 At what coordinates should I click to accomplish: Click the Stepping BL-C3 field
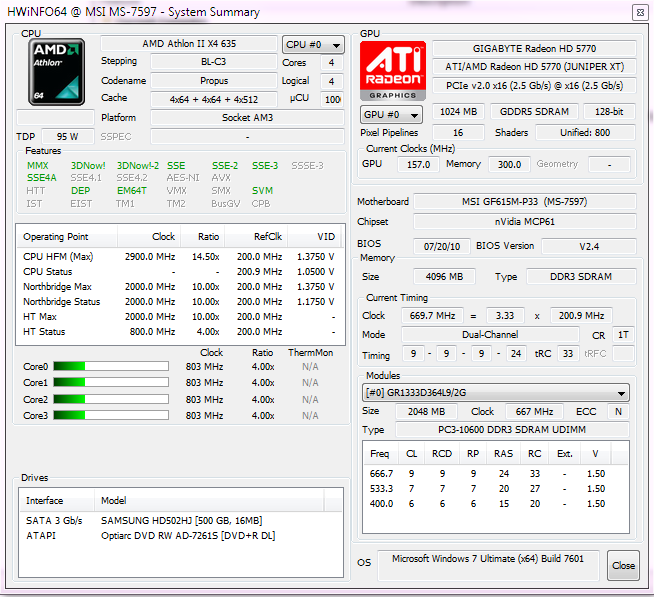(x=214, y=62)
